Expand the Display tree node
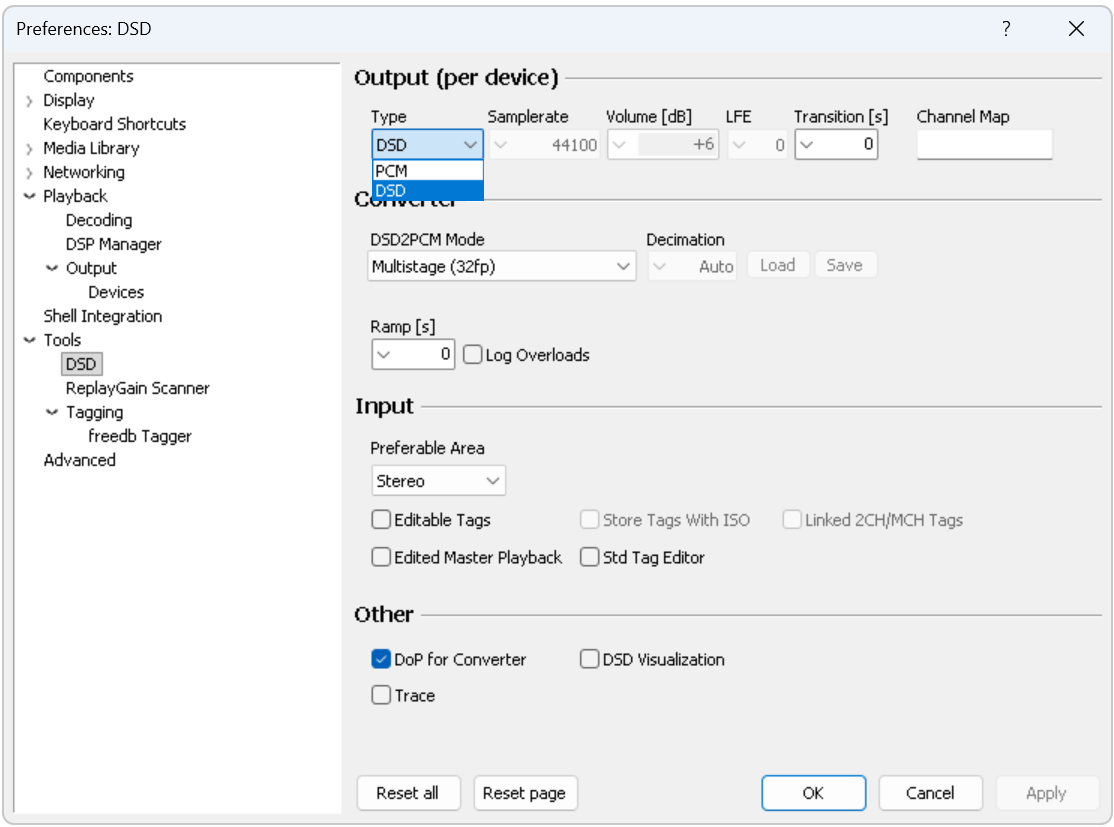 pyautogui.click(x=30, y=101)
